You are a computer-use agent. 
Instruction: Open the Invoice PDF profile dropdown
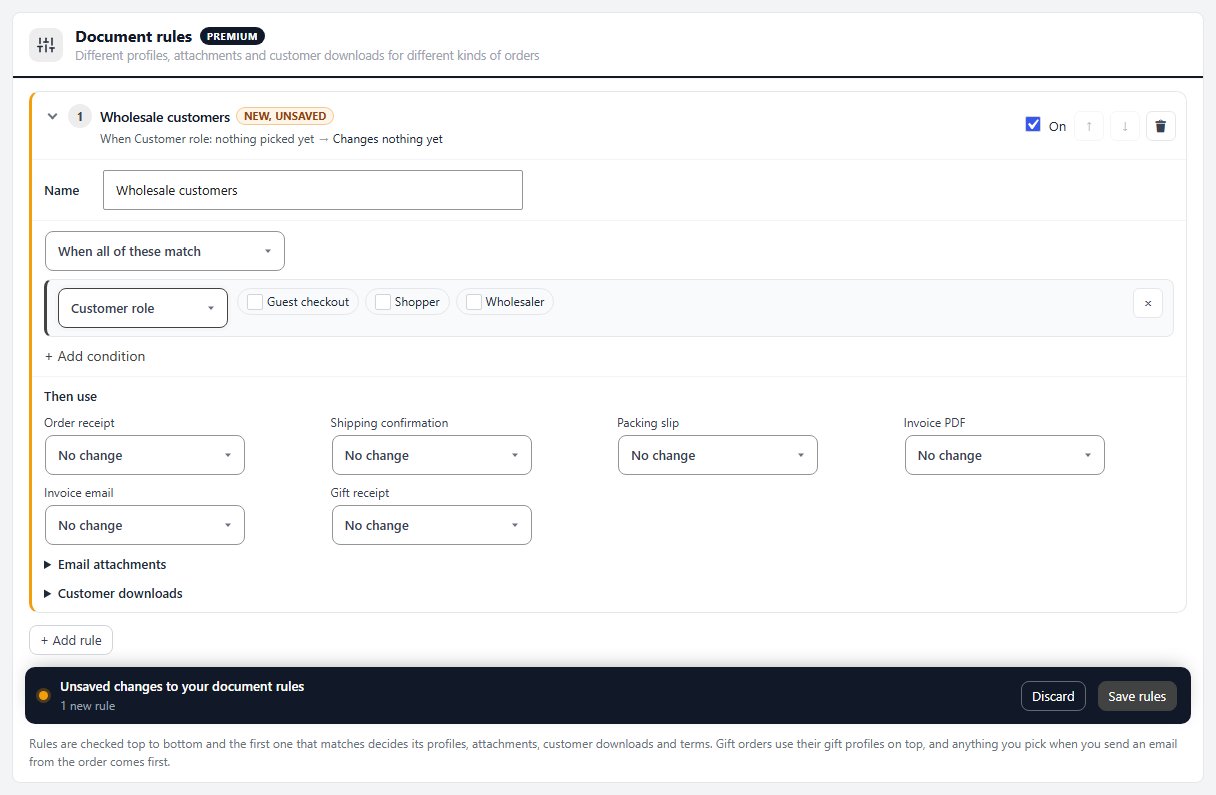(x=1005, y=455)
